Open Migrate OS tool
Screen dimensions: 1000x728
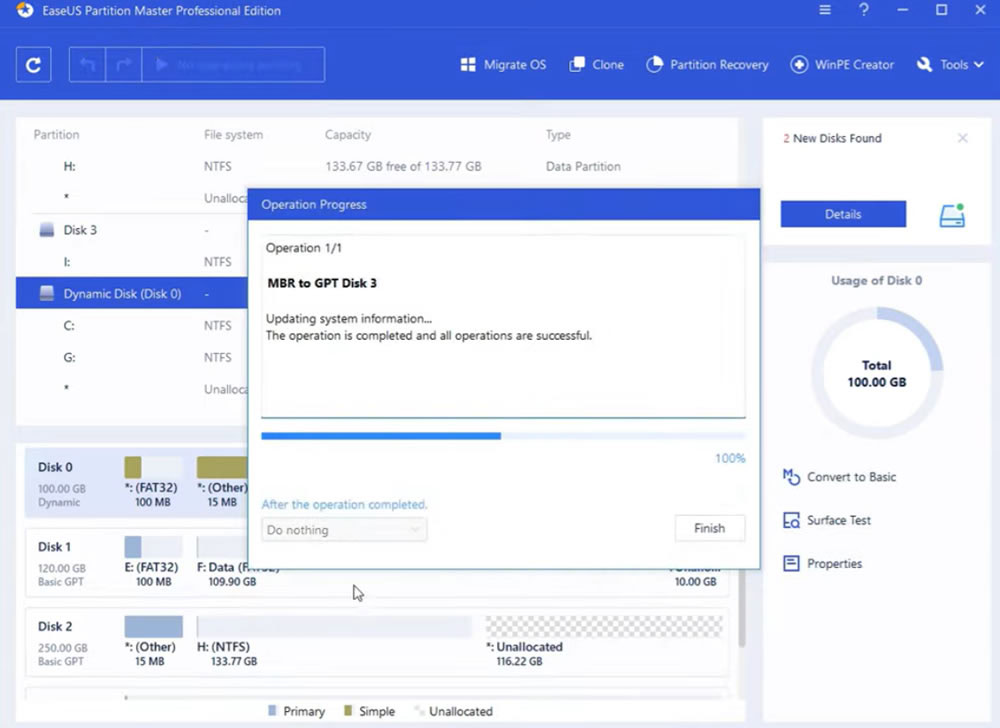pos(503,64)
